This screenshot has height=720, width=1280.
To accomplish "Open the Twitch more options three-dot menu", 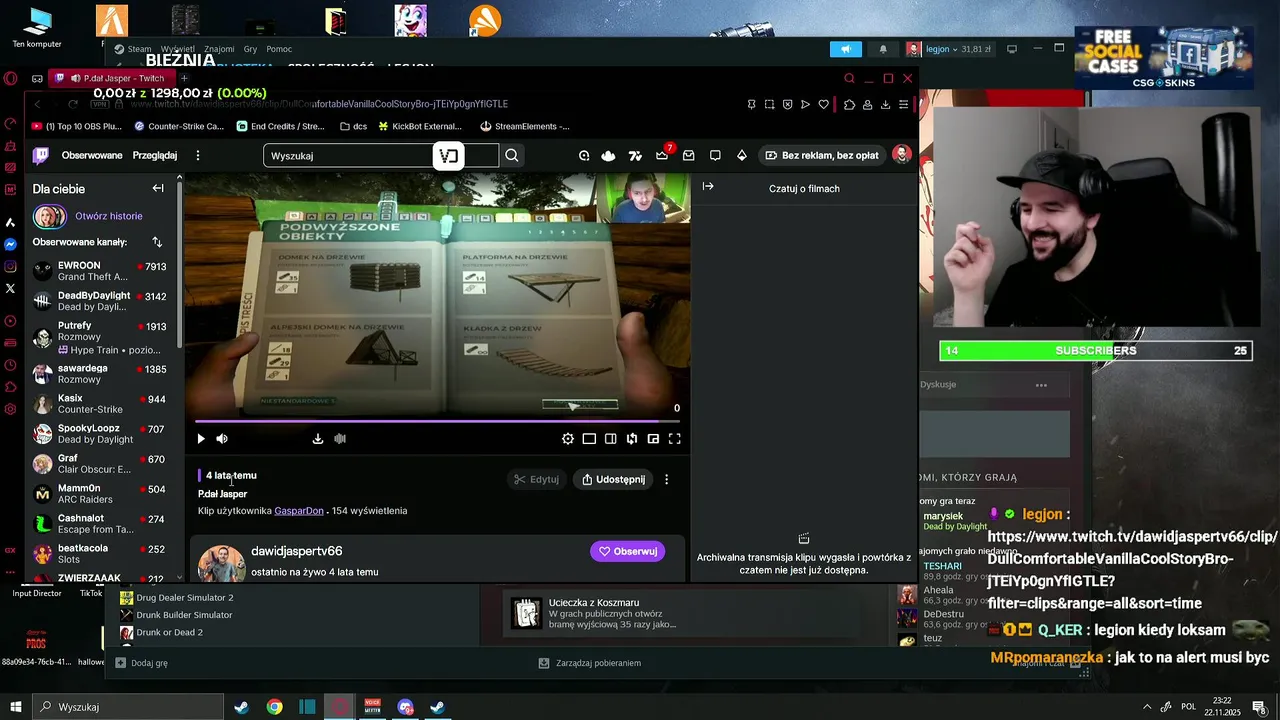I will [x=198, y=155].
